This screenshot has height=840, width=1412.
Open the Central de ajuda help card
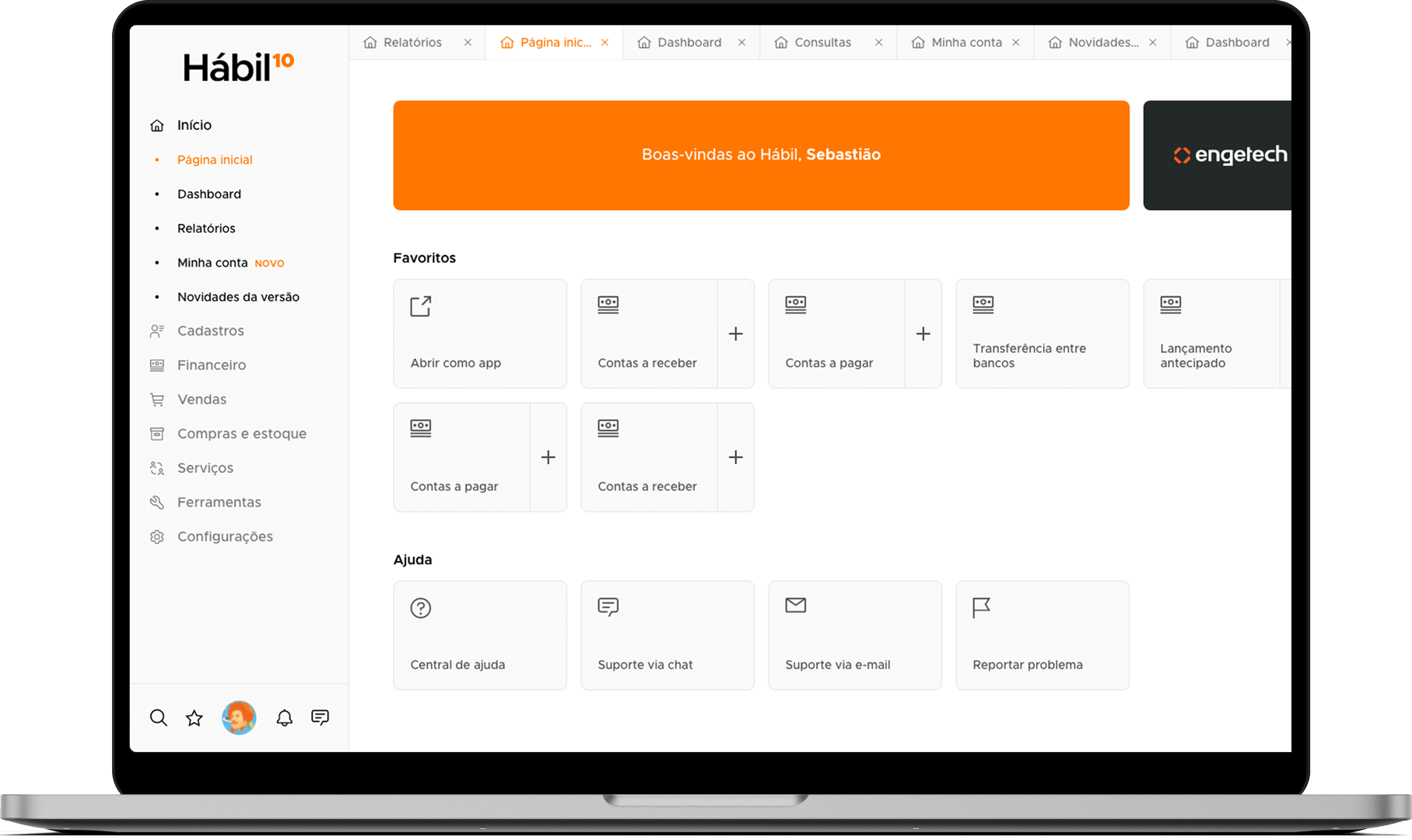pyautogui.click(x=480, y=635)
